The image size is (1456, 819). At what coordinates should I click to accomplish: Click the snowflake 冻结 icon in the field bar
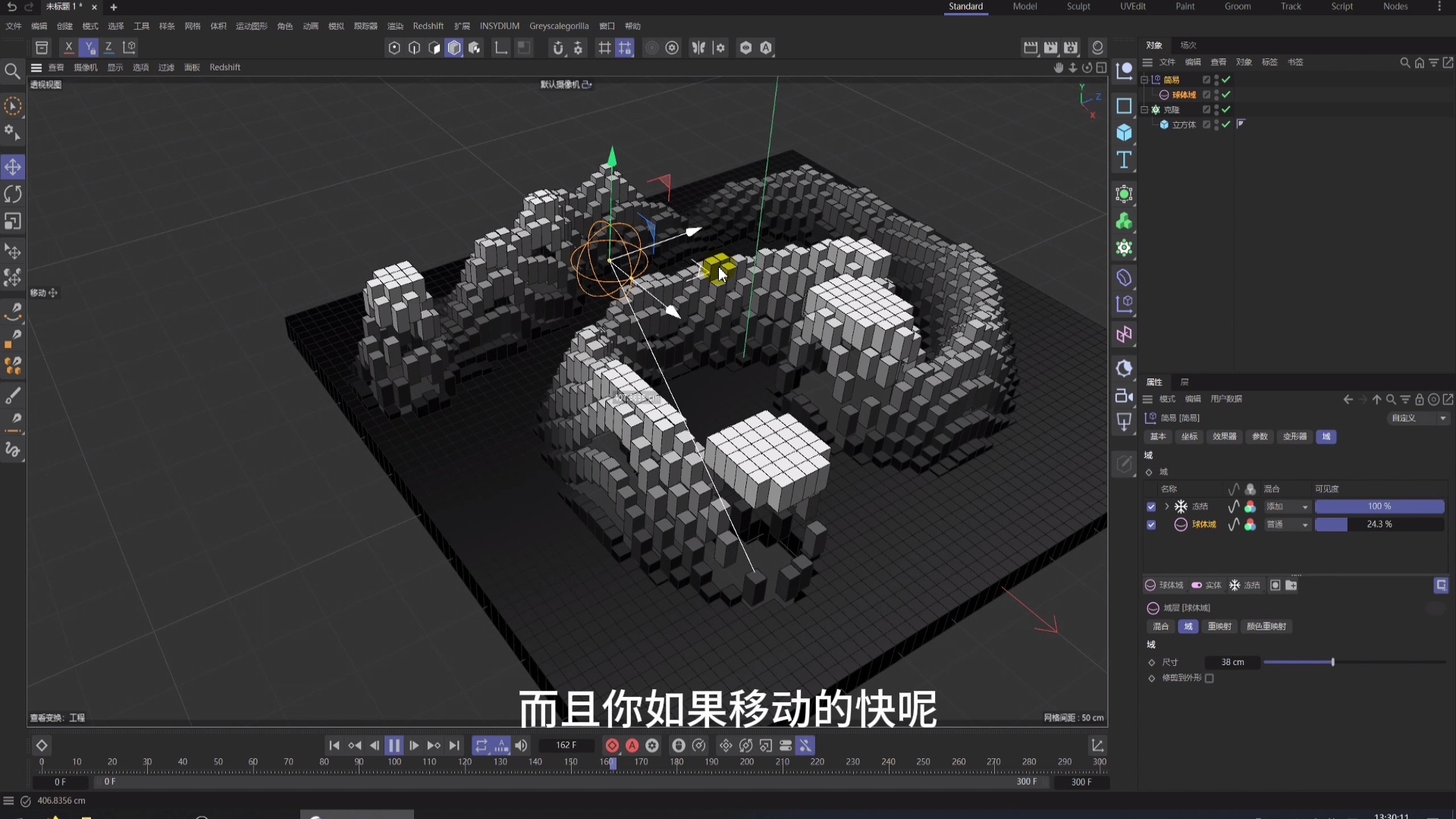(1235, 585)
